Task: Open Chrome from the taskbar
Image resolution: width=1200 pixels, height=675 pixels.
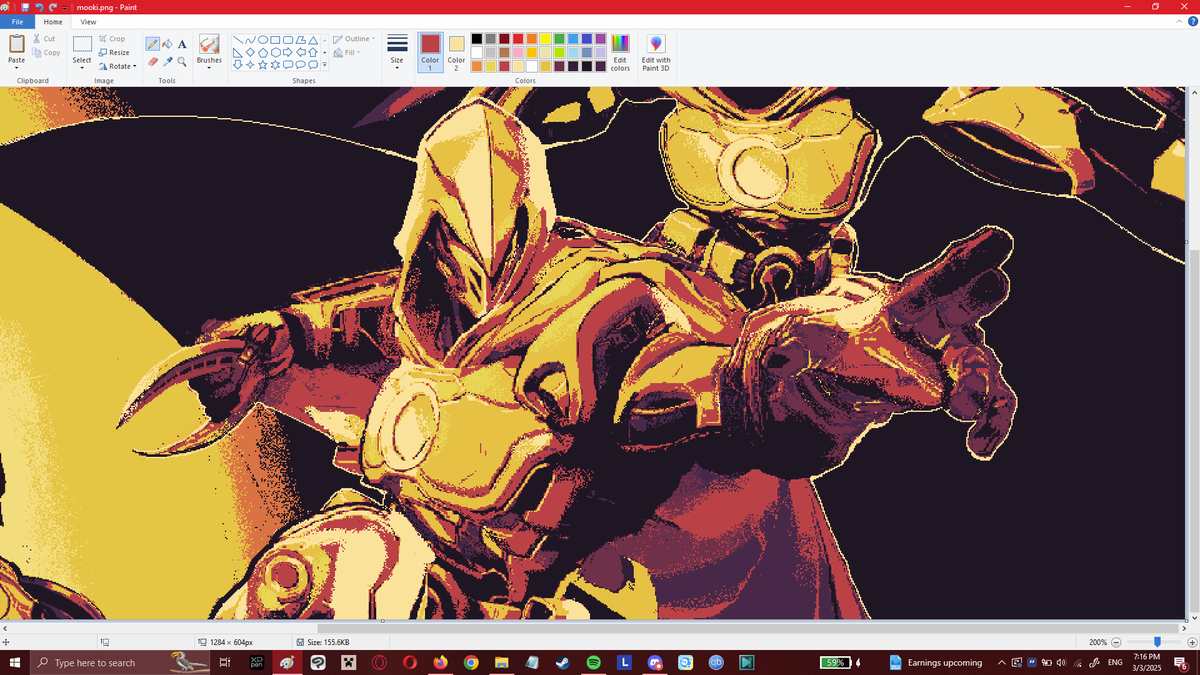Action: click(471, 662)
